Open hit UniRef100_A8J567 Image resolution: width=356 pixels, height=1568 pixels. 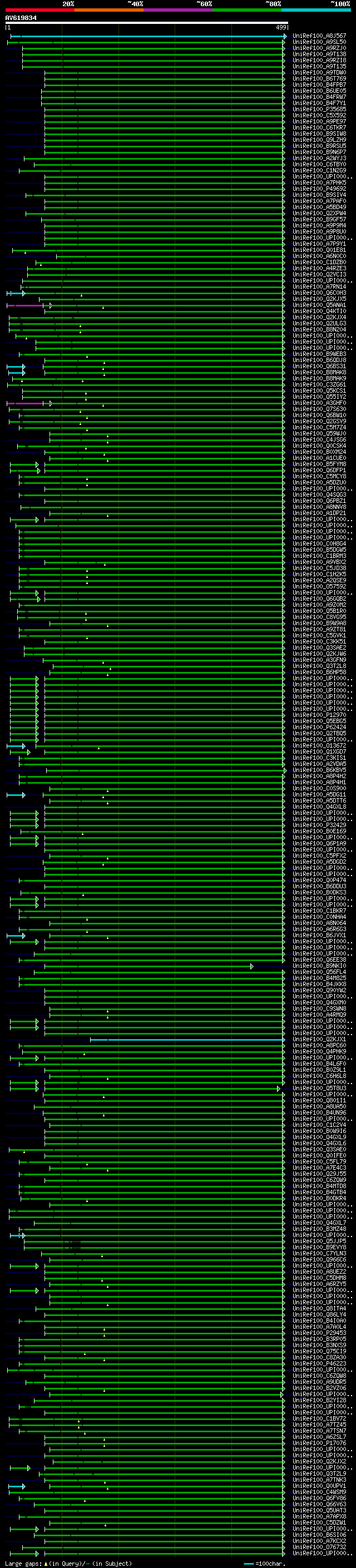(x=319, y=36)
